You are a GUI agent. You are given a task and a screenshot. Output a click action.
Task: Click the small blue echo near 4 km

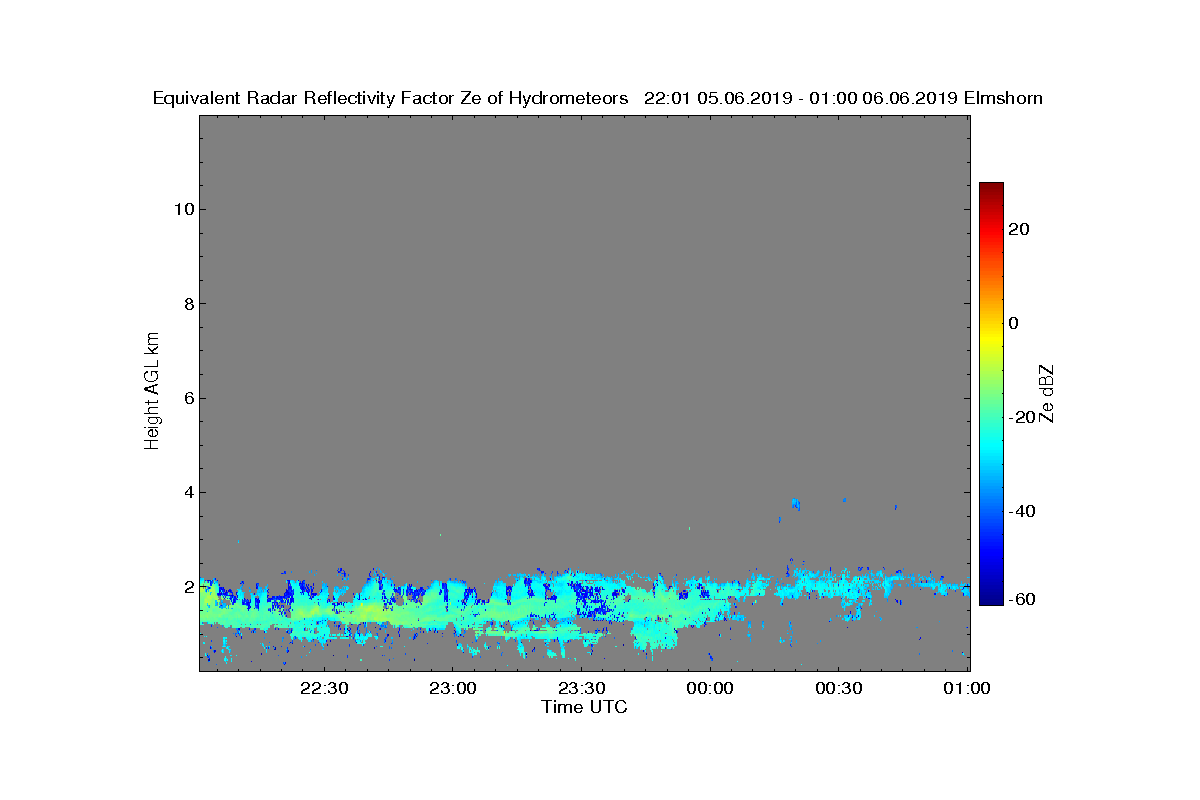(x=796, y=504)
